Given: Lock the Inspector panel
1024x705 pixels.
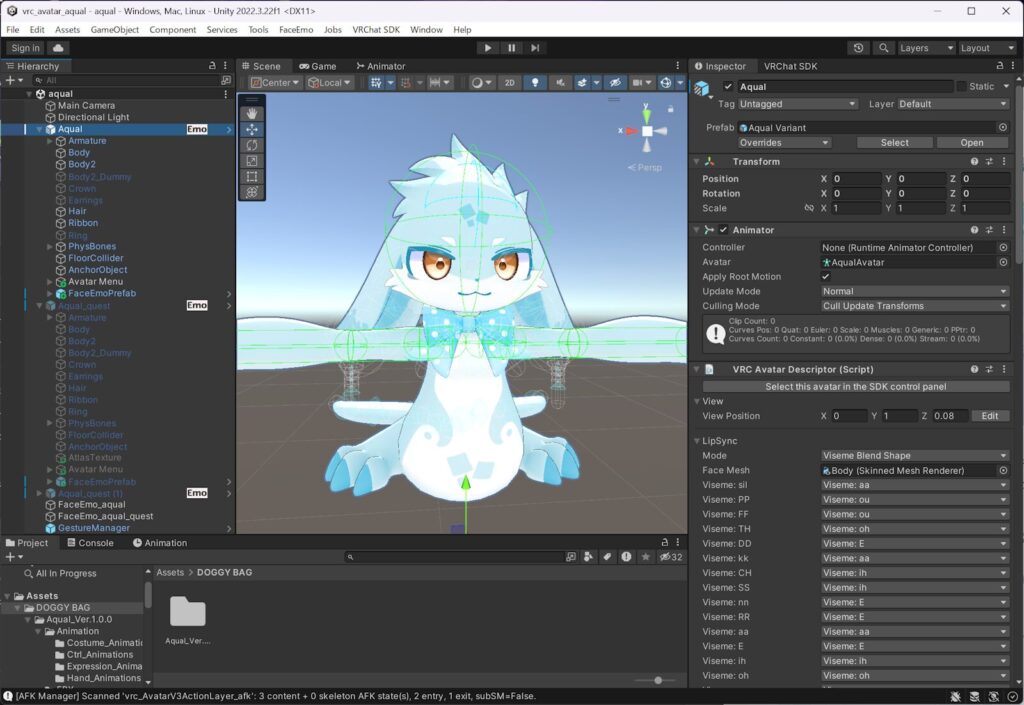Looking at the screenshot, I should tap(999, 65).
